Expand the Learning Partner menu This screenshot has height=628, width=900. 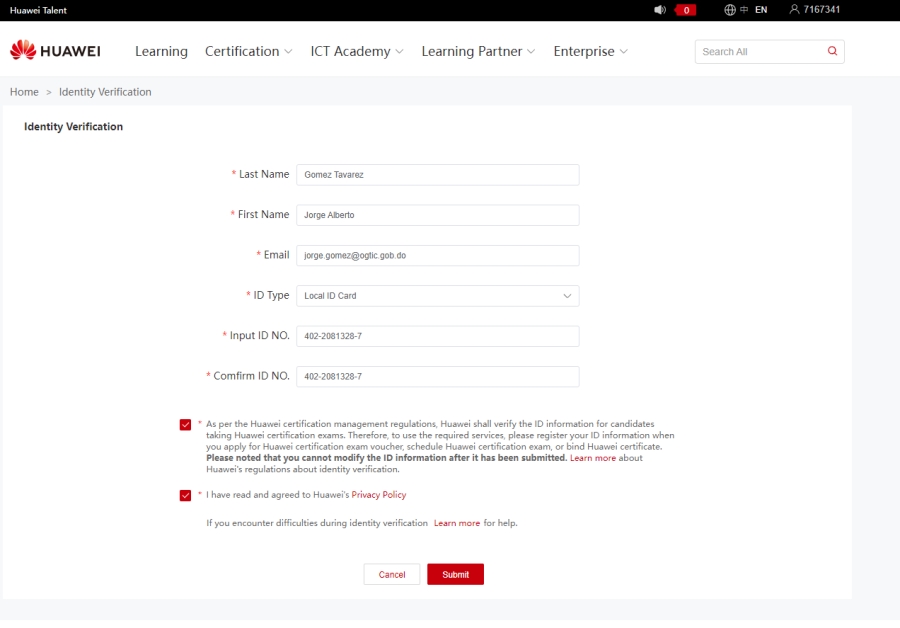[x=478, y=51]
